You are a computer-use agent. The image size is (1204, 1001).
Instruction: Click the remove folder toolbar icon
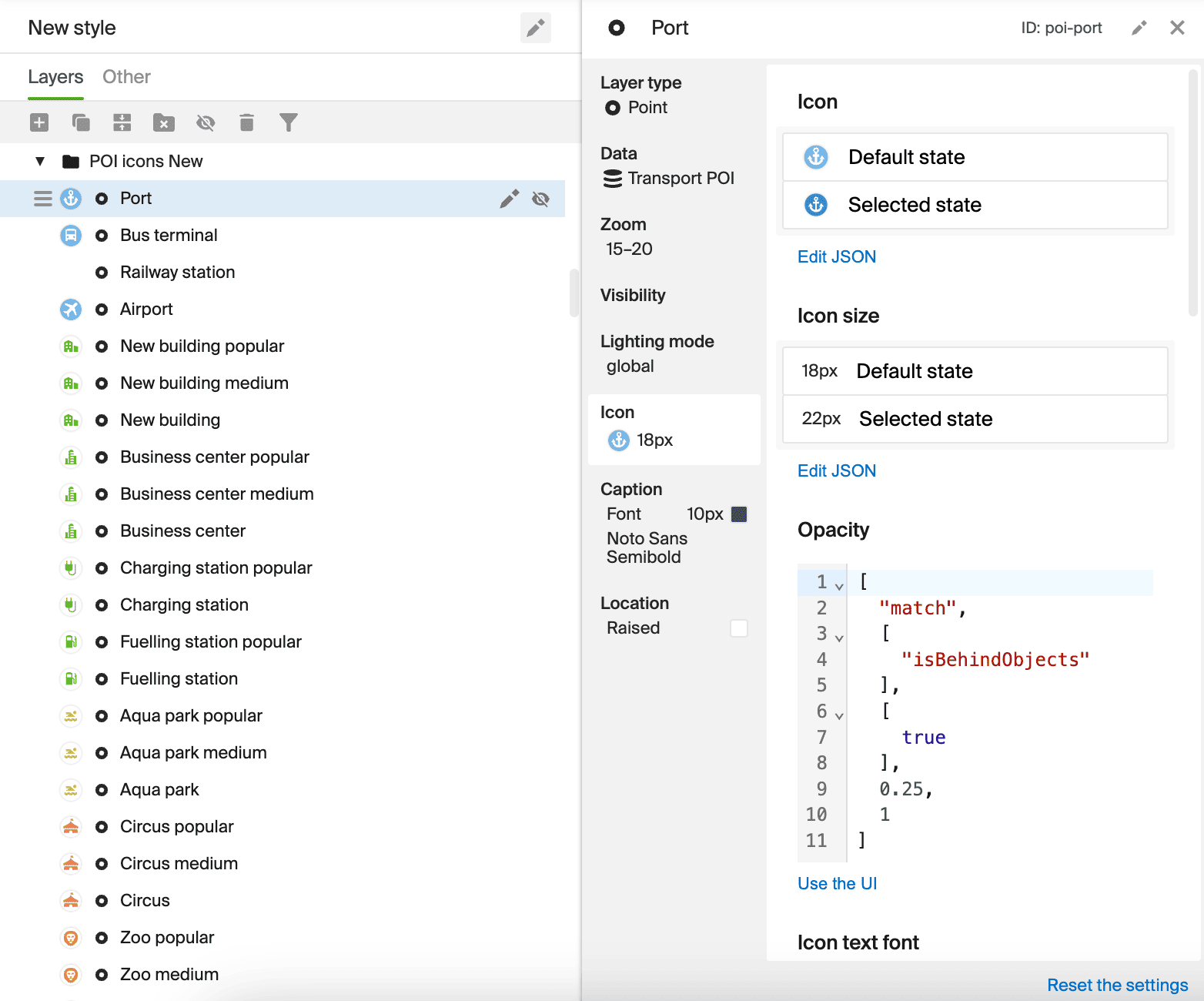pyautogui.click(x=164, y=122)
